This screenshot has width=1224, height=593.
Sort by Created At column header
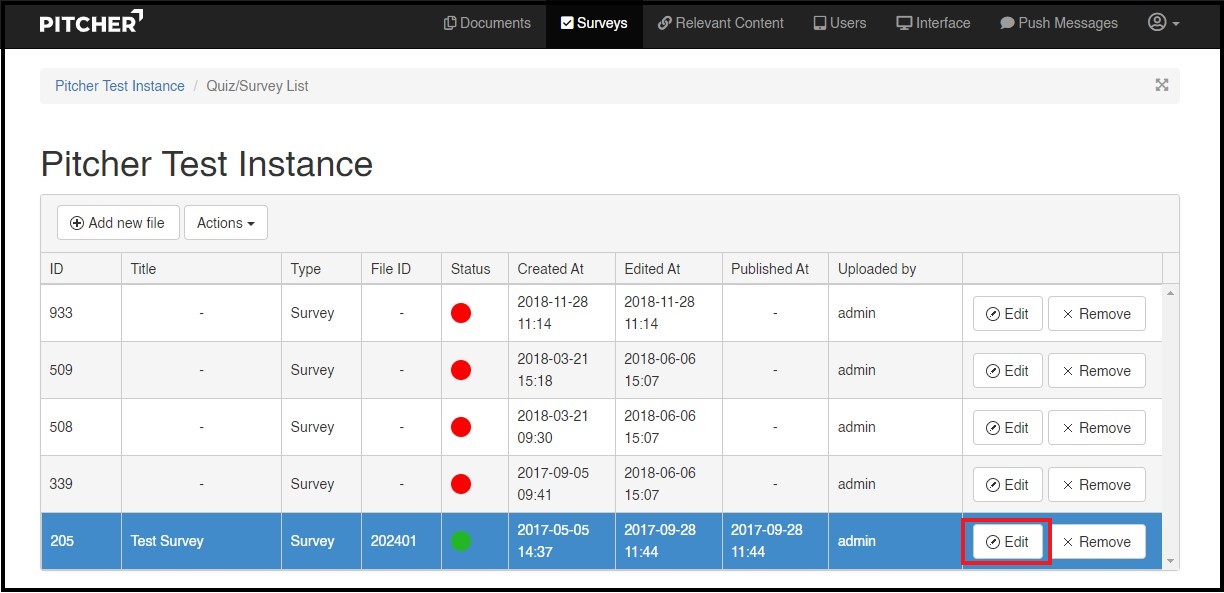point(551,269)
